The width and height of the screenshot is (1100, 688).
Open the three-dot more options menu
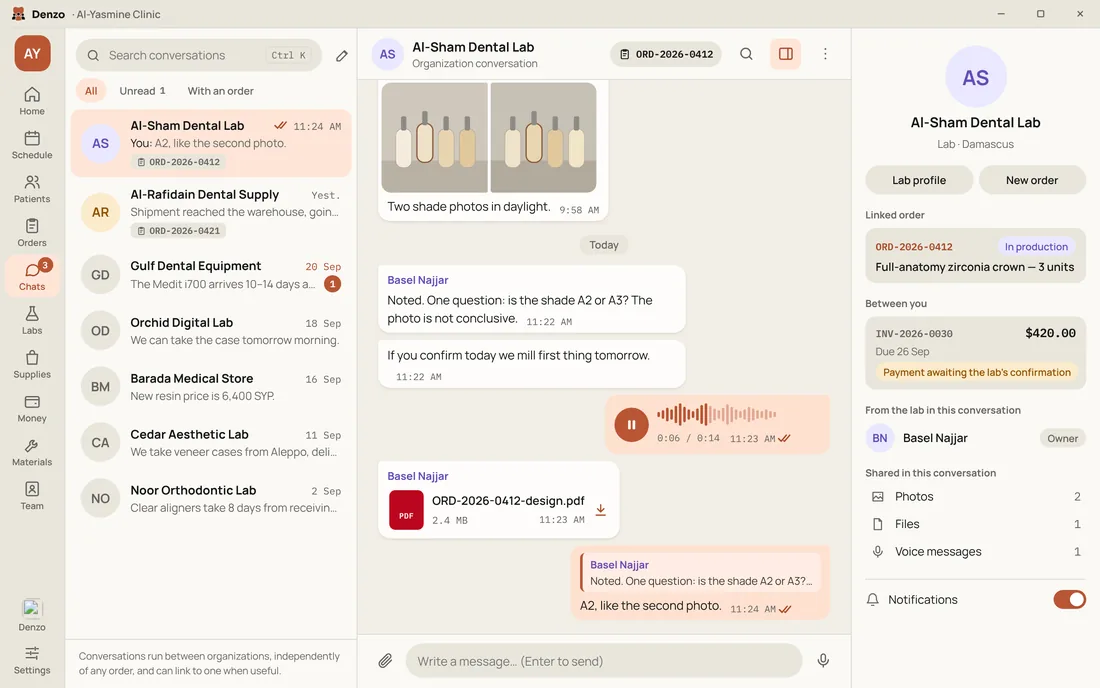(x=825, y=54)
